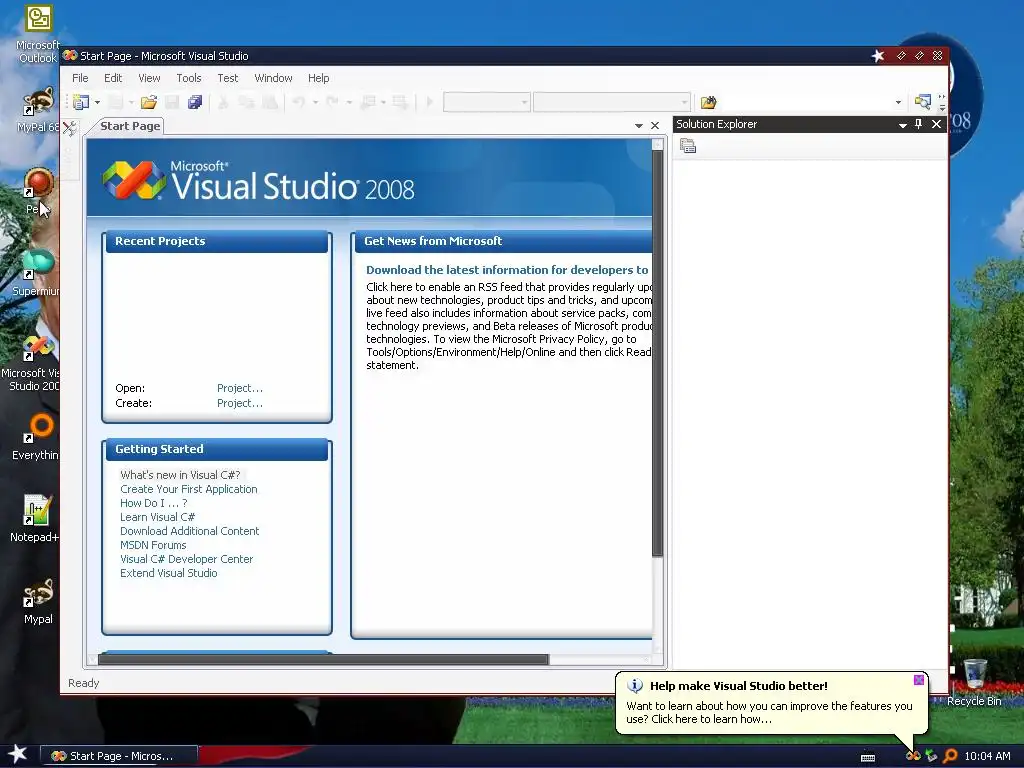Click the Start Debugging play icon
The width and height of the screenshot is (1024, 768).
tap(429, 102)
